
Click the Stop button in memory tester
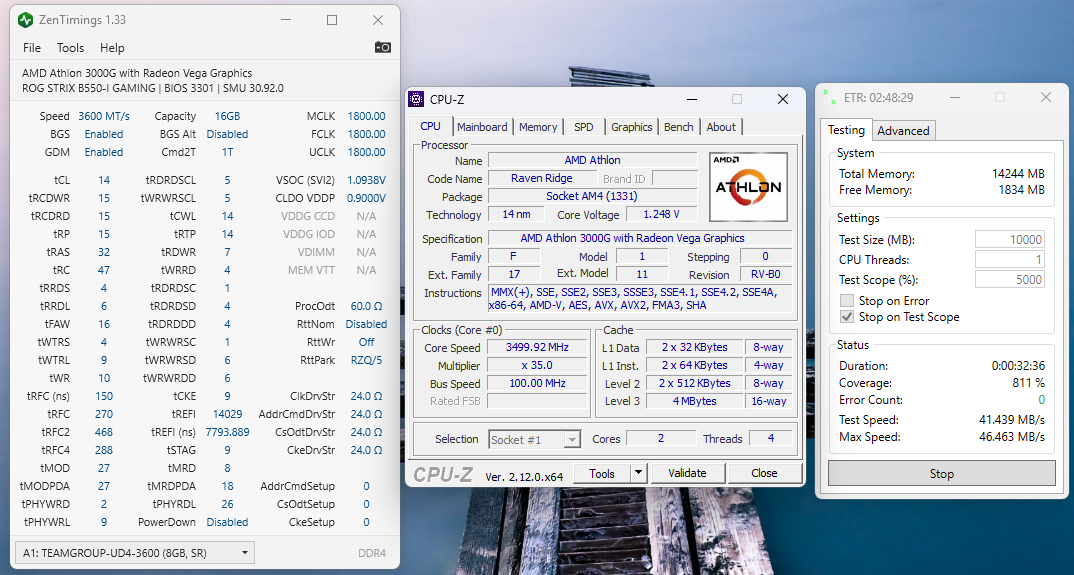point(942,474)
